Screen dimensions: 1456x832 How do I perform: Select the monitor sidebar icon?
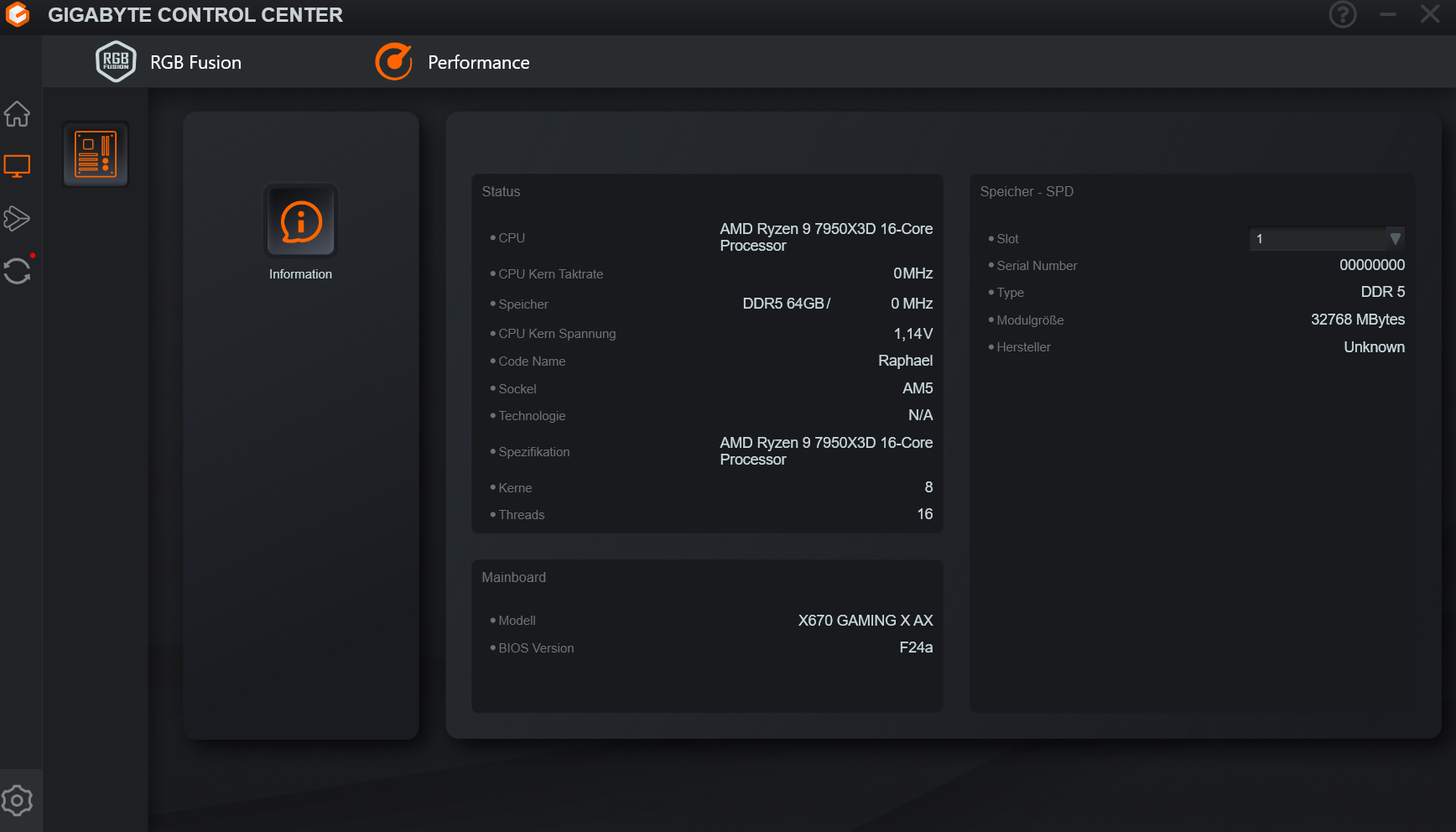pos(17,166)
